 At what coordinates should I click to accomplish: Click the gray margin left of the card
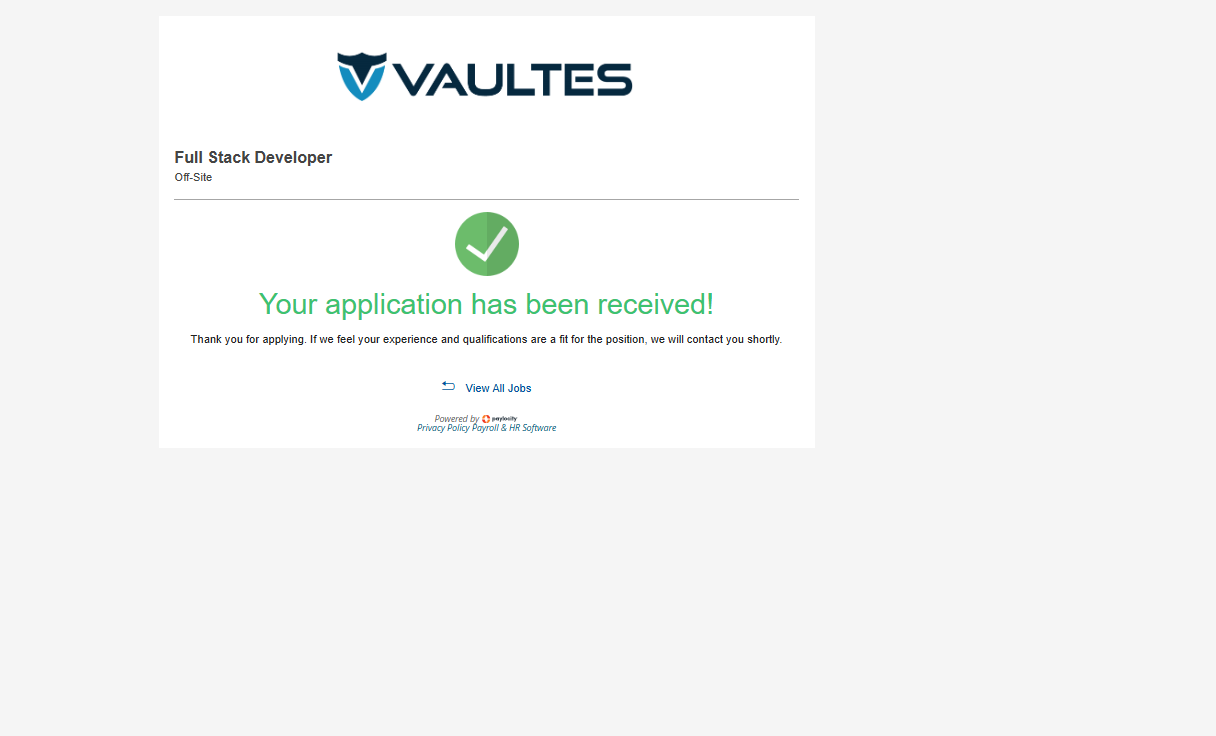point(78,300)
